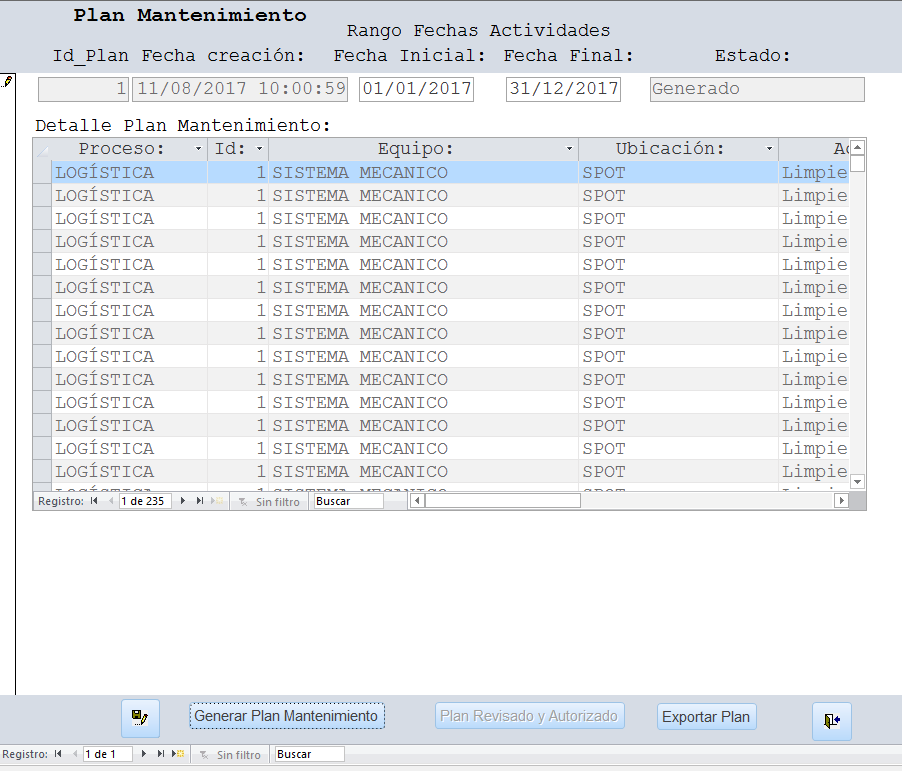This screenshot has width=902, height=771.
Task: Click next record arrow in bottom form navigator
Action: (x=144, y=754)
